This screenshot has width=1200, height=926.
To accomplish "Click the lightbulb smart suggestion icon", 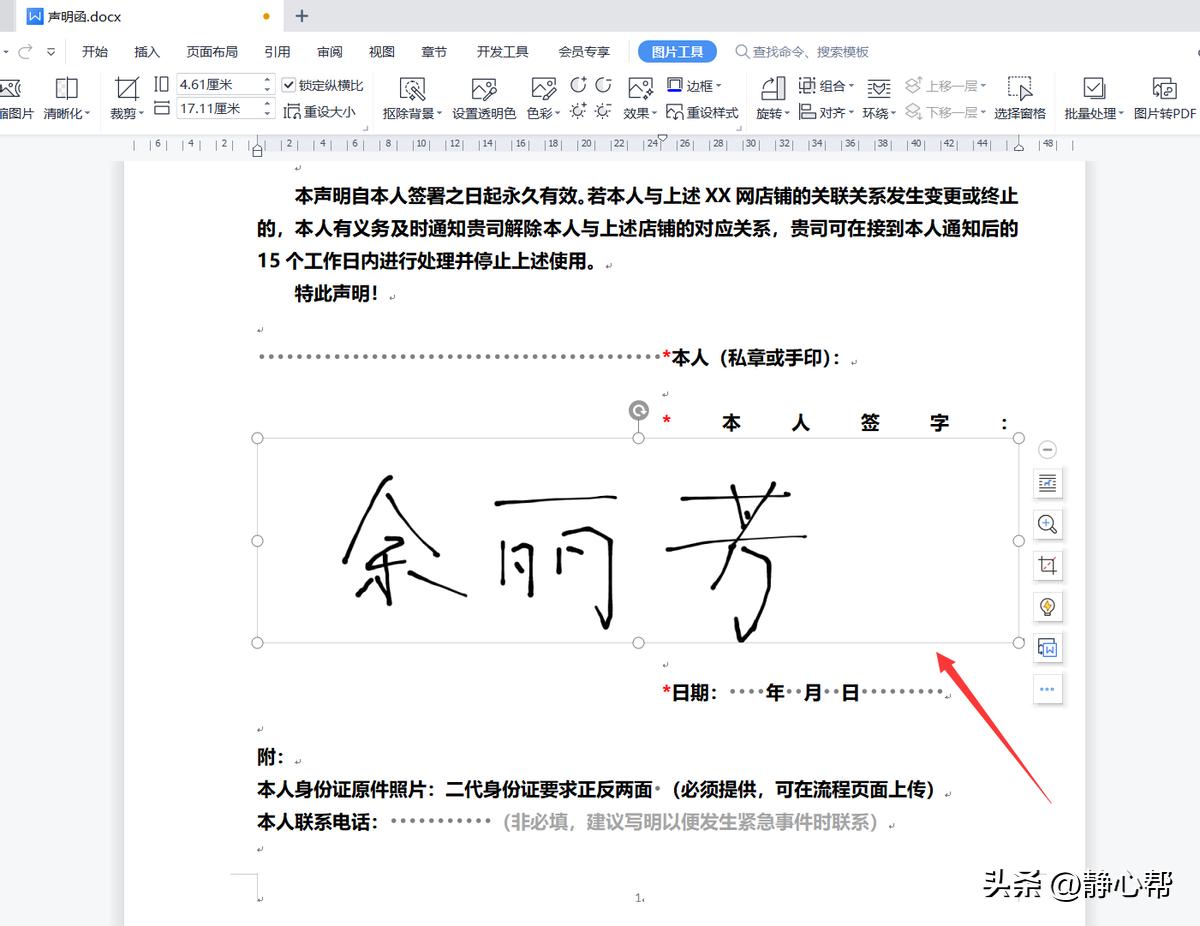I will pyautogui.click(x=1047, y=606).
